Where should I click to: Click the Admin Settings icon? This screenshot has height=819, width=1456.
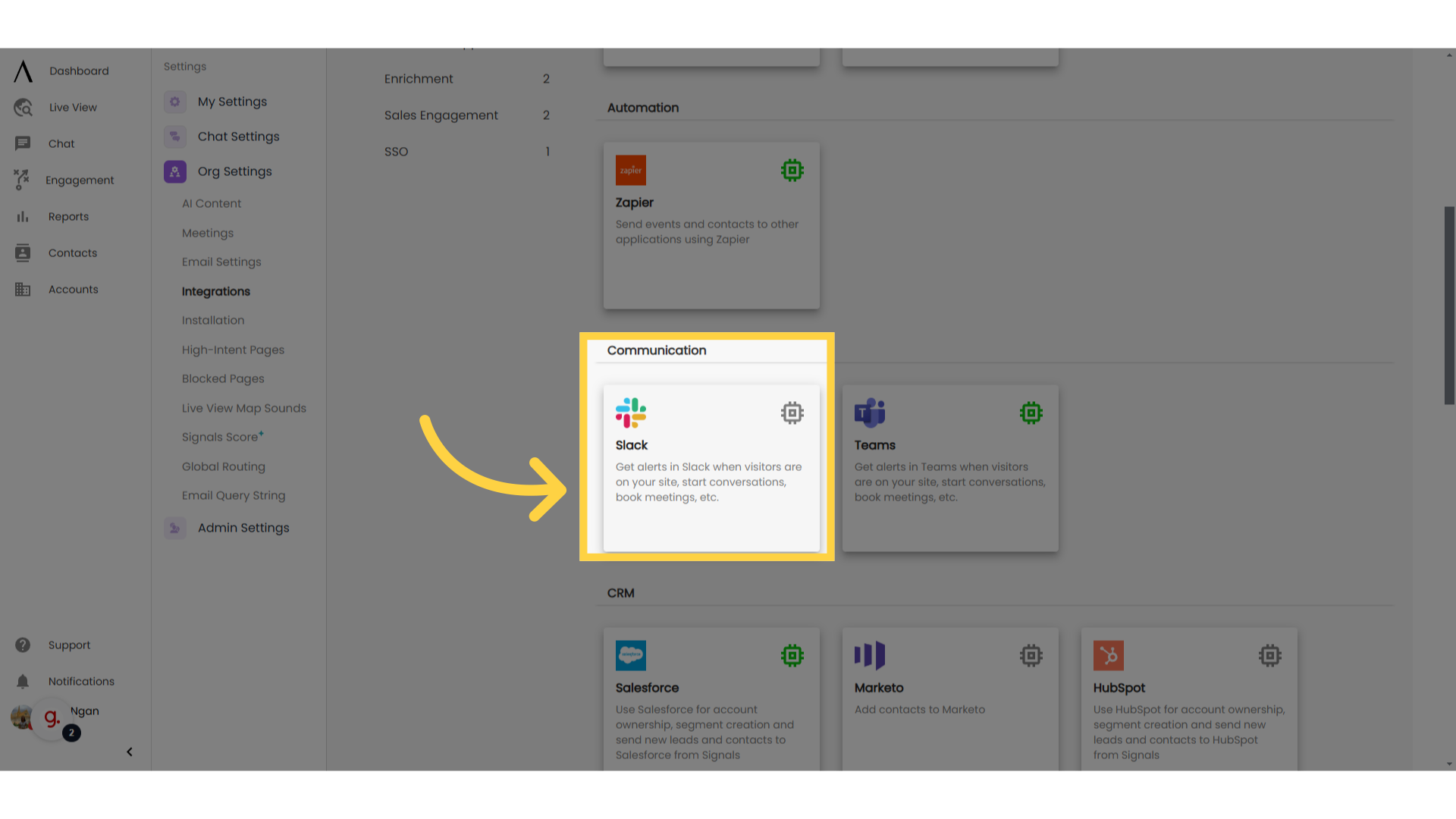point(175,528)
